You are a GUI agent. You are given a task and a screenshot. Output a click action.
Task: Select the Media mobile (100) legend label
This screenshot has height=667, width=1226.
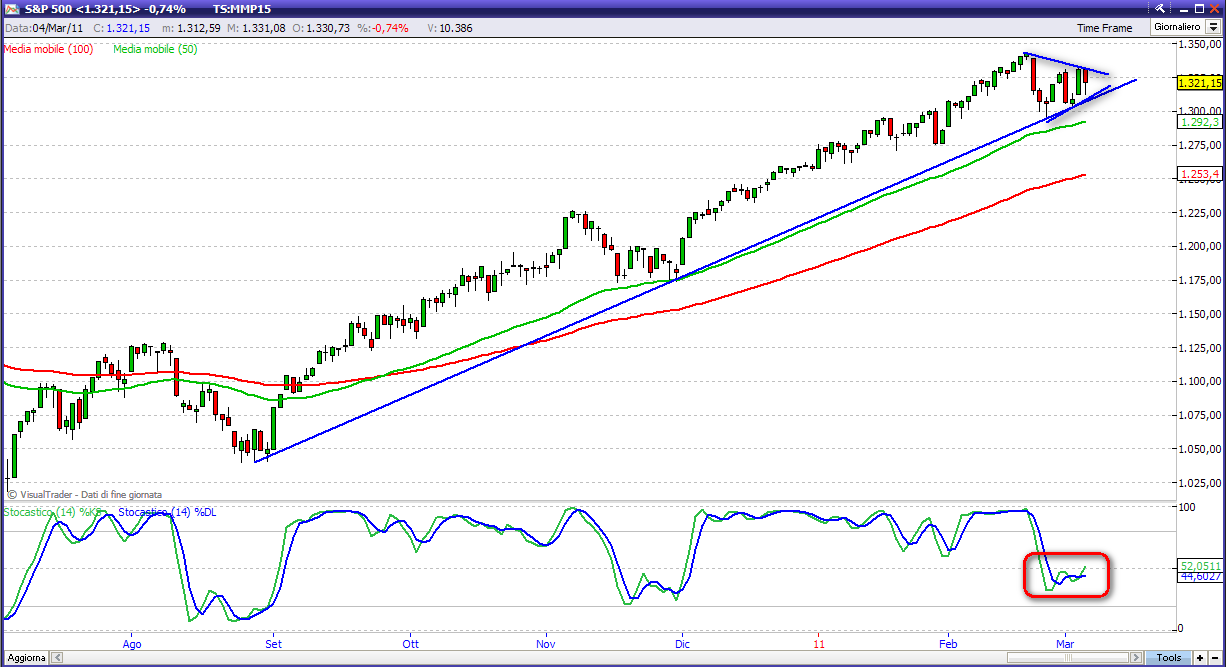[49, 48]
